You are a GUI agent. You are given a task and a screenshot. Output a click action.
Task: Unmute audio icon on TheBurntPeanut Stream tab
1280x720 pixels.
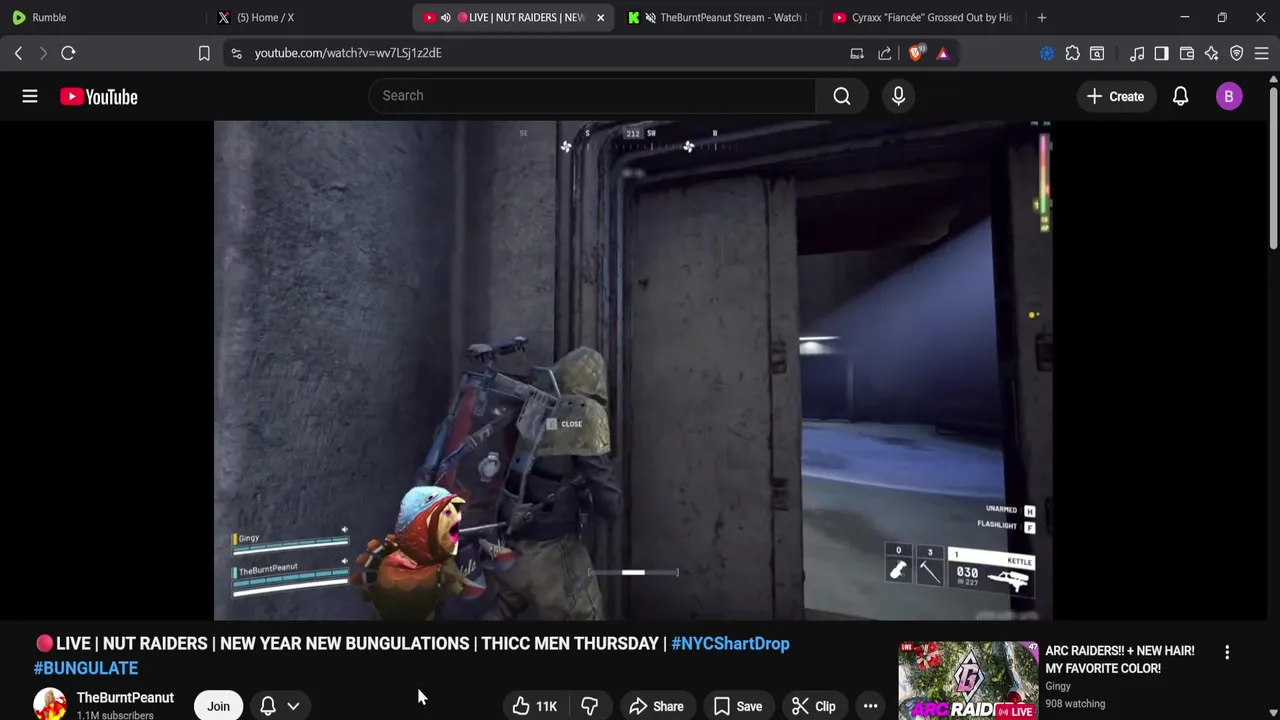(x=651, y=17)
